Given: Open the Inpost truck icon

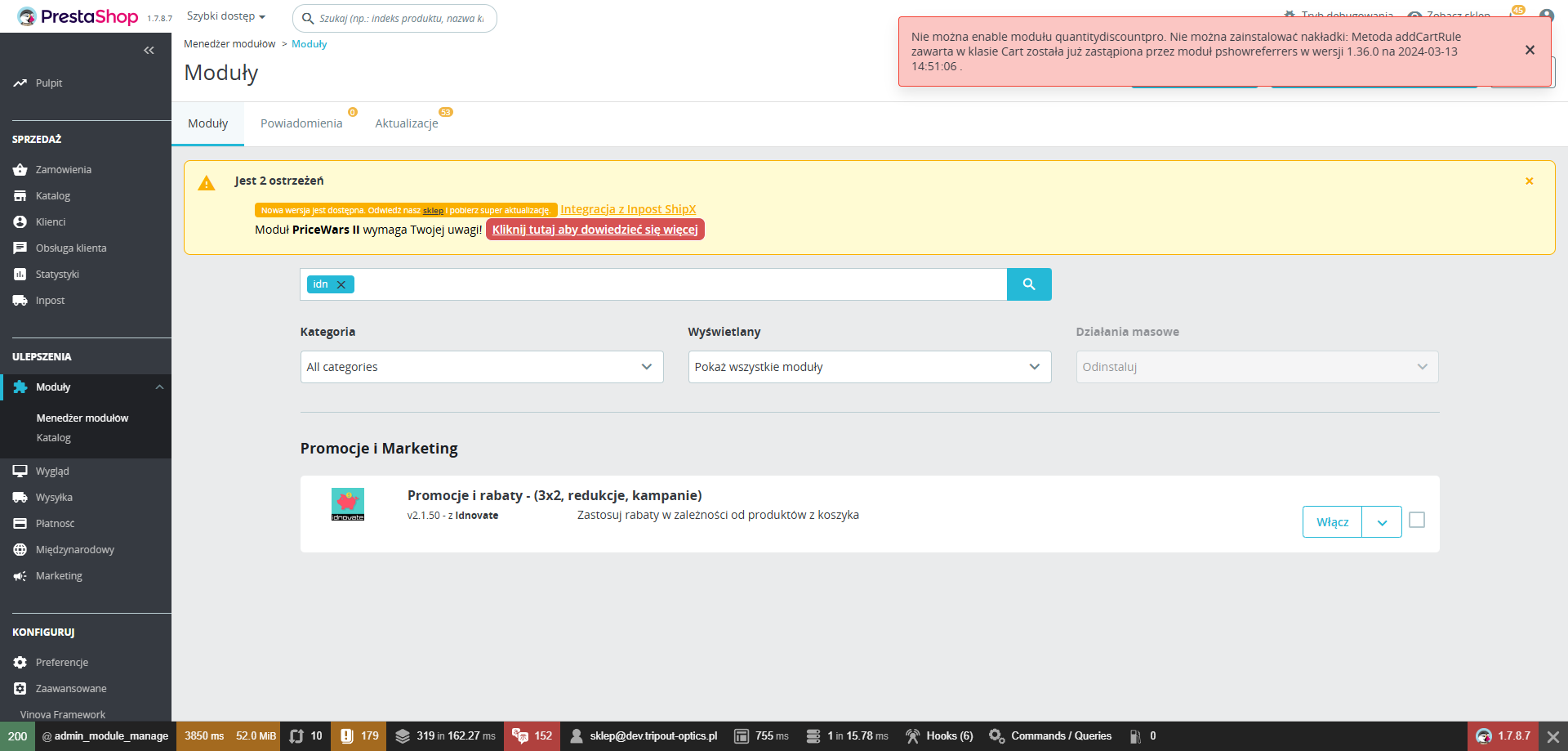Looking at the screenshot, I should pyautogui.click(x=20, y=301).
